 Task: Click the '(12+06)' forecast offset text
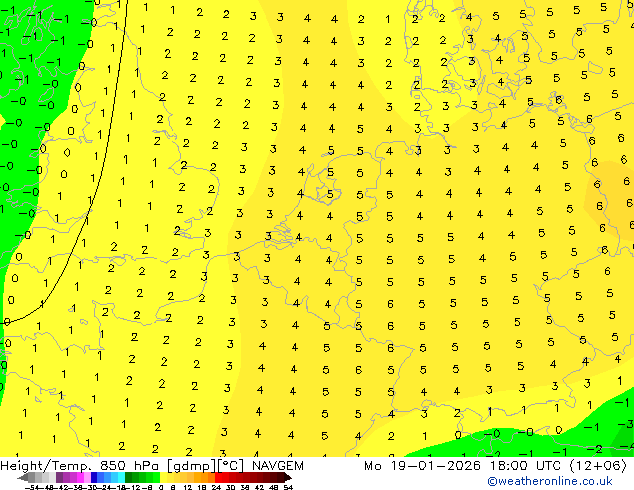pyautogui.click(x=598, y=466)
